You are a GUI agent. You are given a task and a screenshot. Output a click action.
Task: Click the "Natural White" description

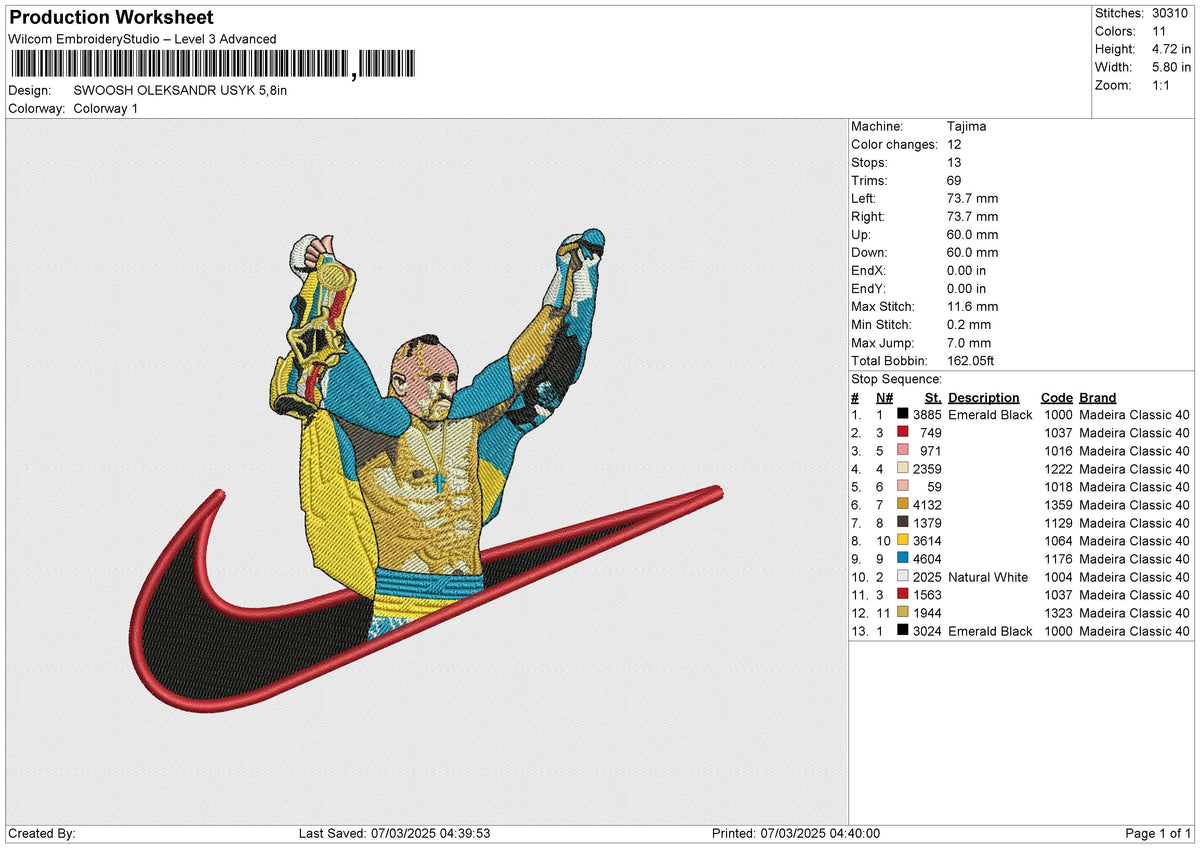(989, 576)
